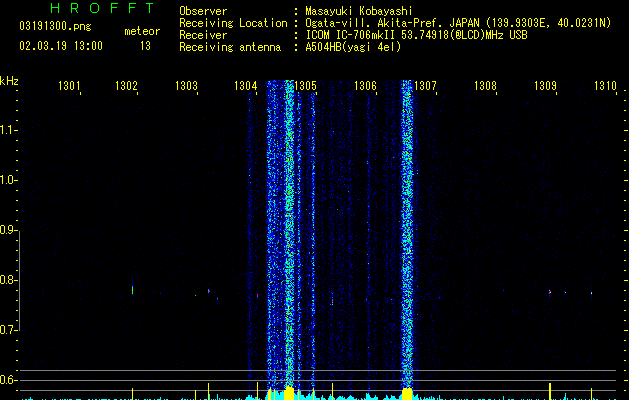The height and width of the screenshot is (400, 629).
Task: Click the 1303 time axis marker
Action: coord(187,86)
